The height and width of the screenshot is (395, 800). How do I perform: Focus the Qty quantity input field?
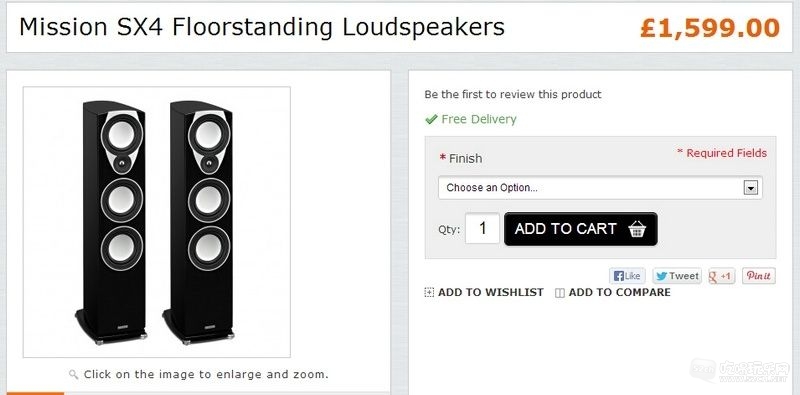click(482, 228)
